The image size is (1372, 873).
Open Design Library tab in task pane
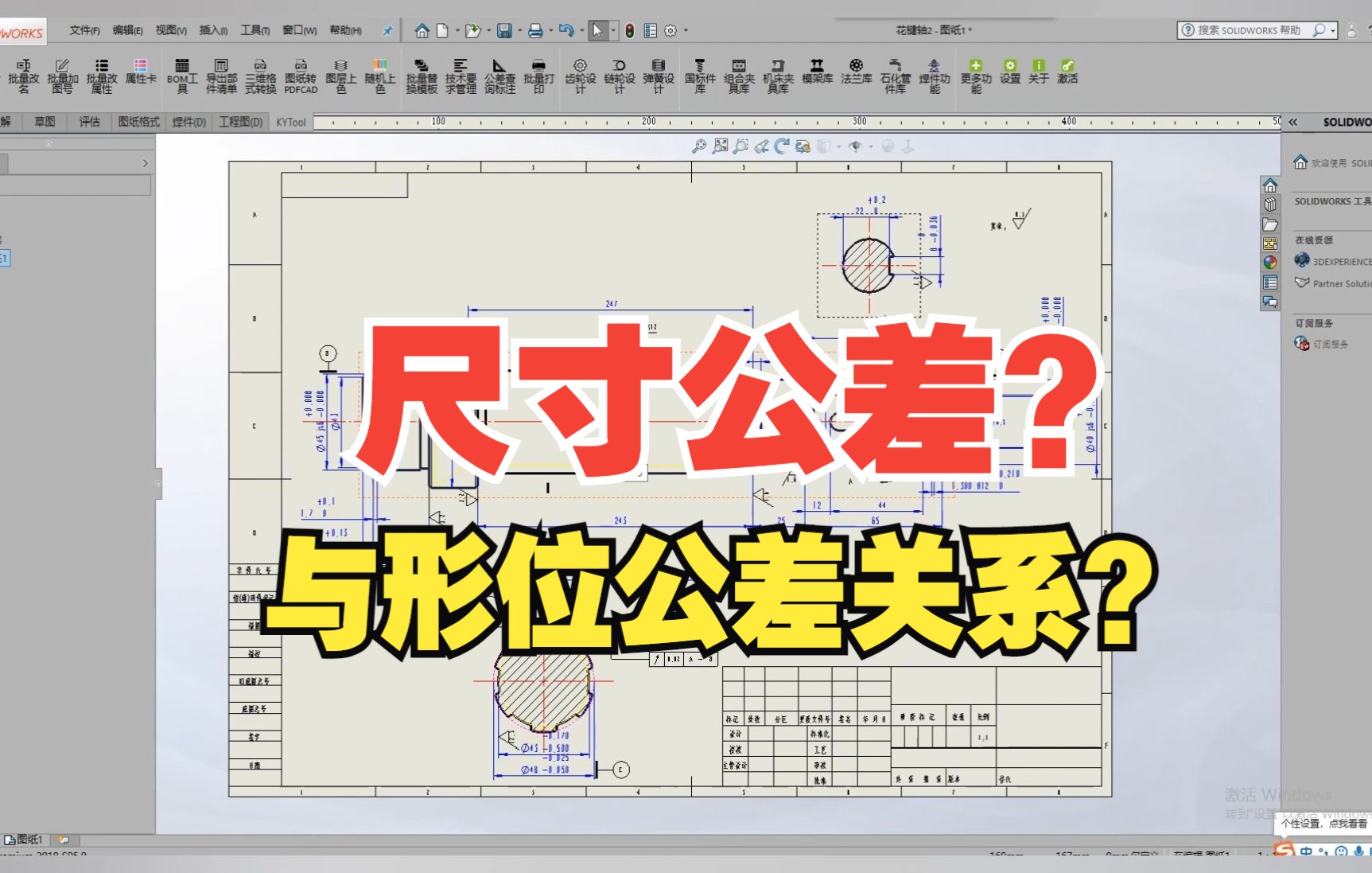[x=1270, y=205]
